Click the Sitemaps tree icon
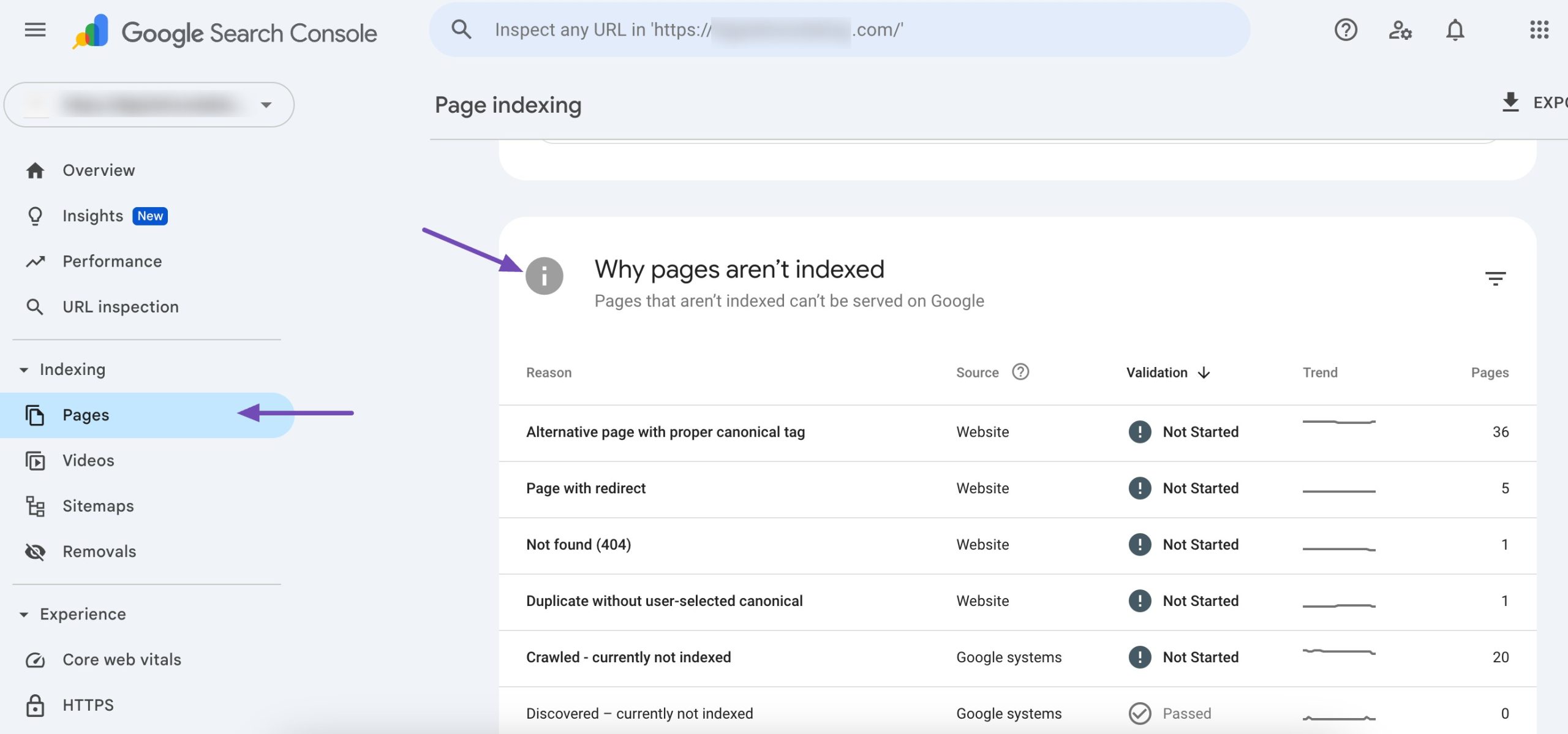 tap(35, 506)
